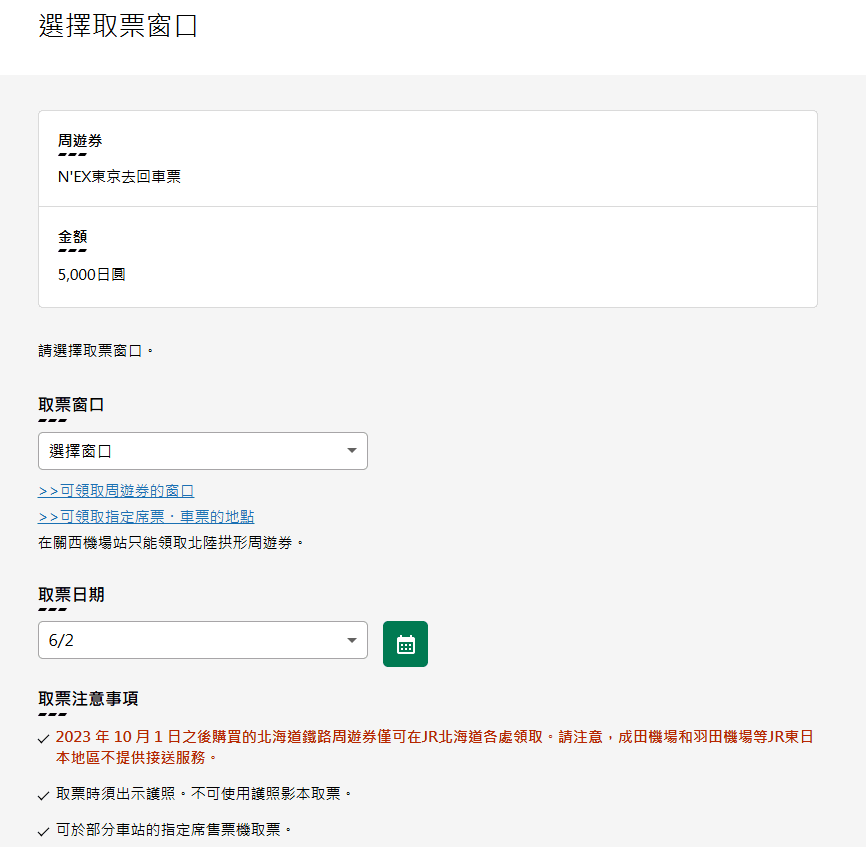The image size is (866, 847).
Task: Open the 可領取指定席票・車票的地點 link
Action: coord(146,517)
